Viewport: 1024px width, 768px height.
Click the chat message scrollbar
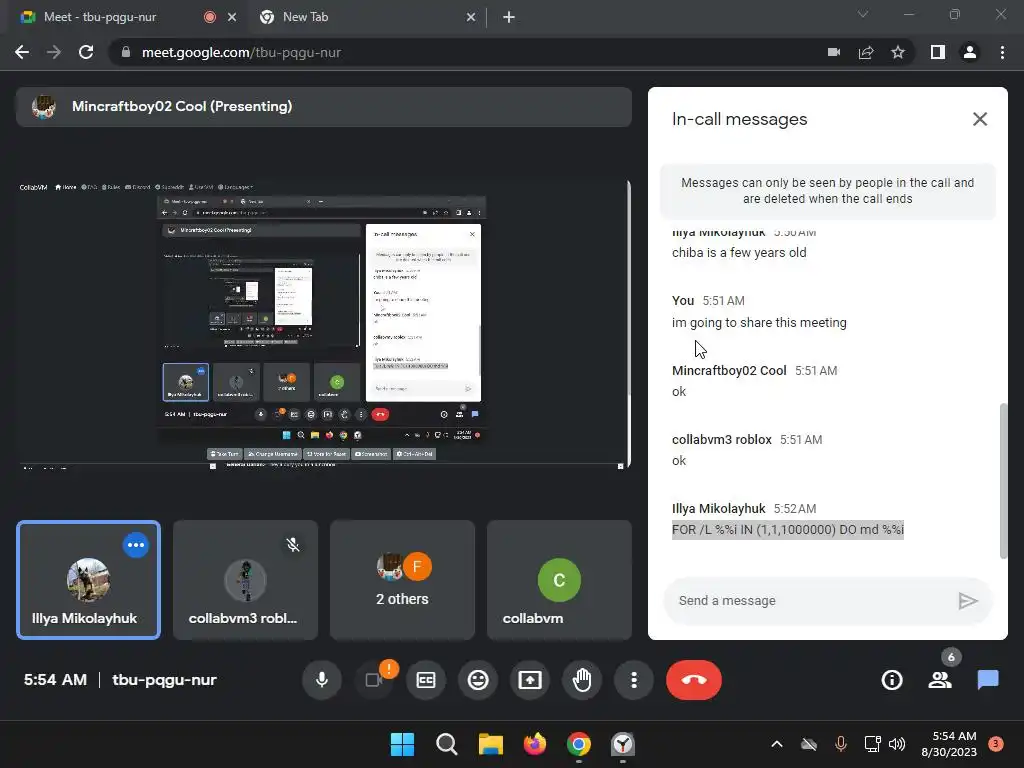pyautogui.click(x=1004, y=481)
